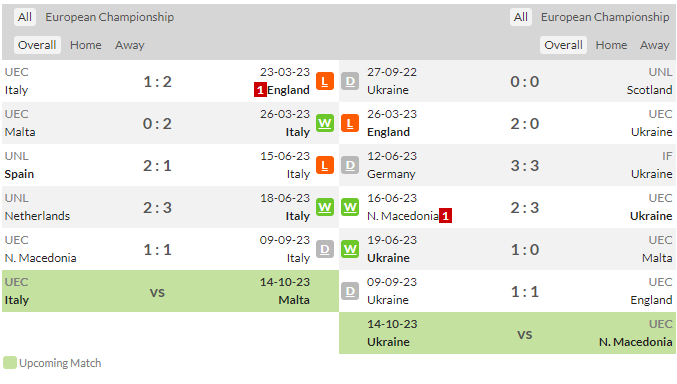The height and width of the screenshot is (384, 677).
Task: Click the L badge for Spain vs Italy match
Action: click(x=325, y=165)
